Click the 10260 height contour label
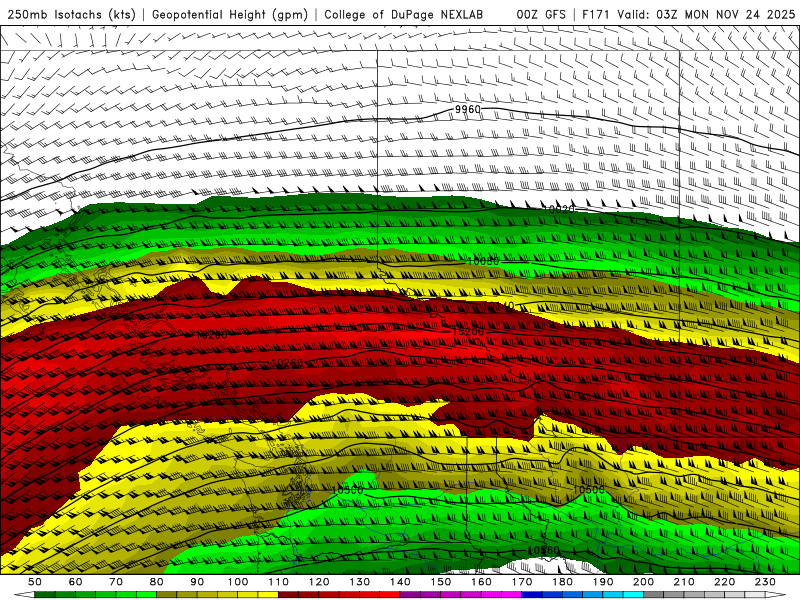The width and height of the screenshot is (800, 600). (287, 363)
